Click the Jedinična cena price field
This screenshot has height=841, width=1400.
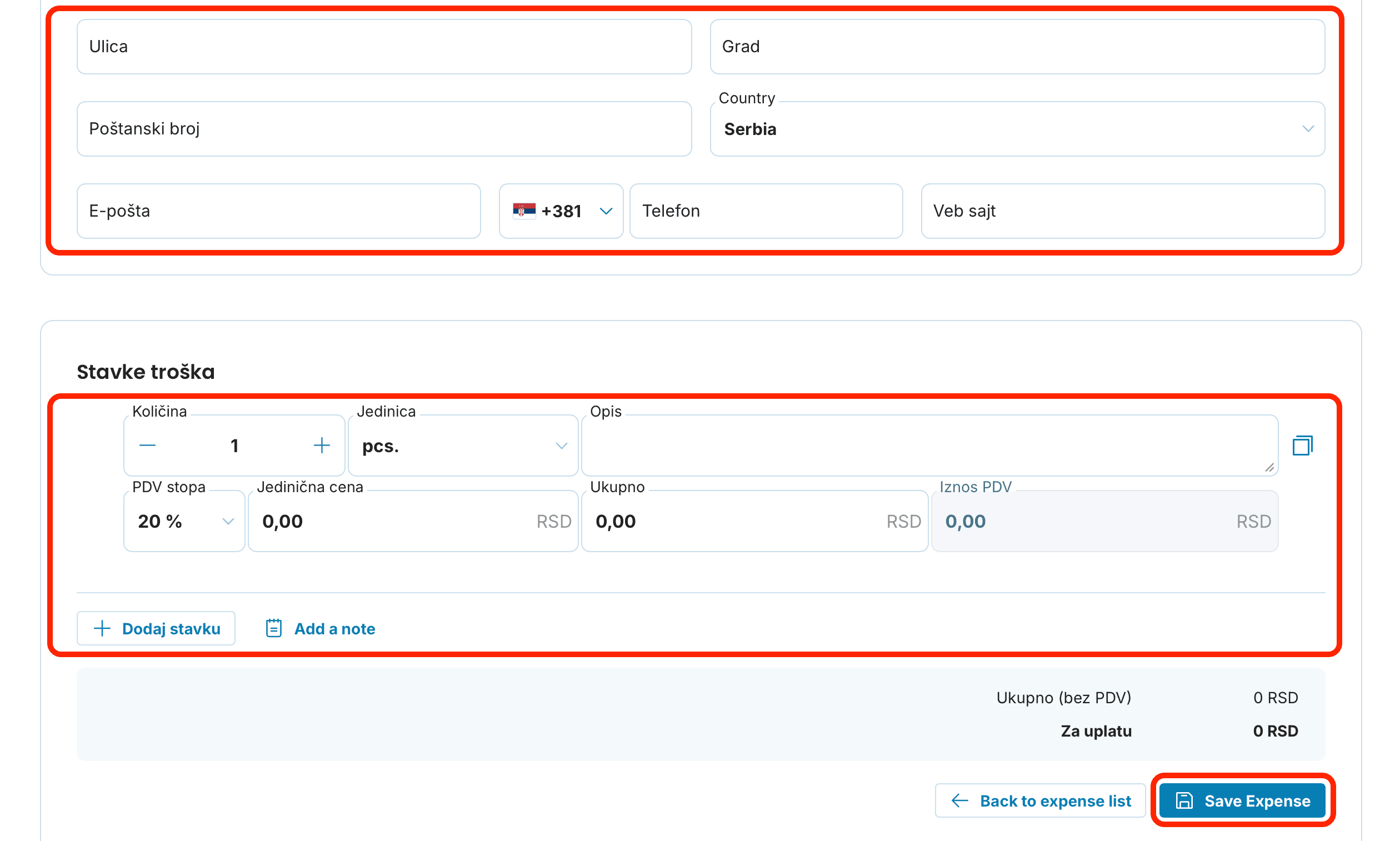click(413, 522)
